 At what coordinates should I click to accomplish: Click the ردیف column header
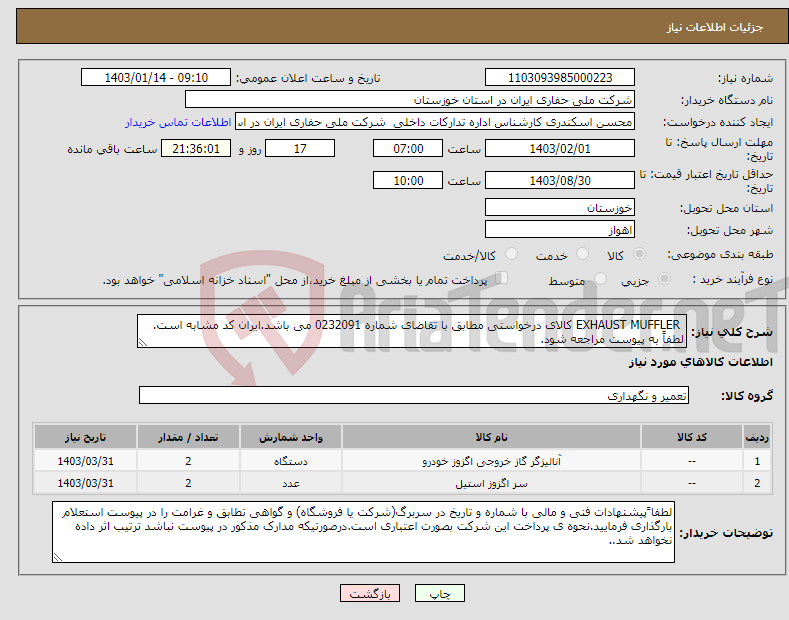[x=757, y=437]
